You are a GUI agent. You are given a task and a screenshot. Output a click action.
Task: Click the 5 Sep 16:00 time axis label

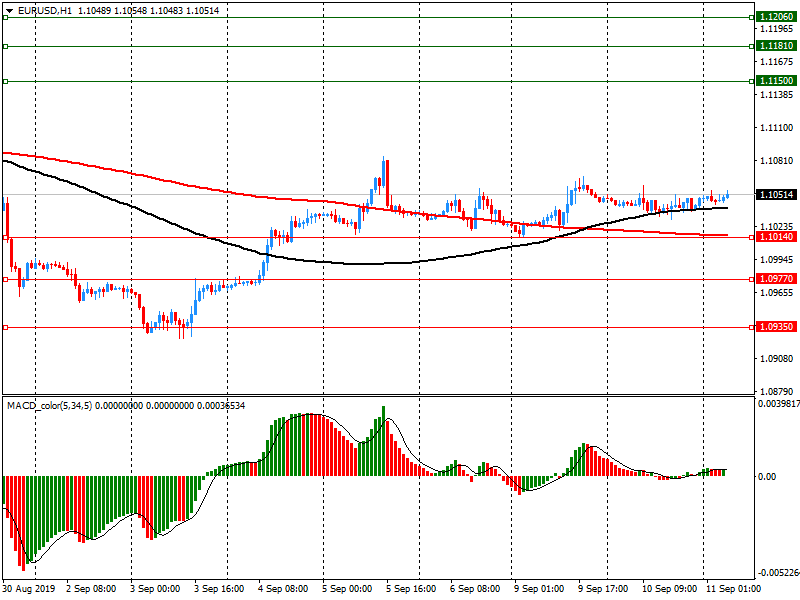pos(411,589)
